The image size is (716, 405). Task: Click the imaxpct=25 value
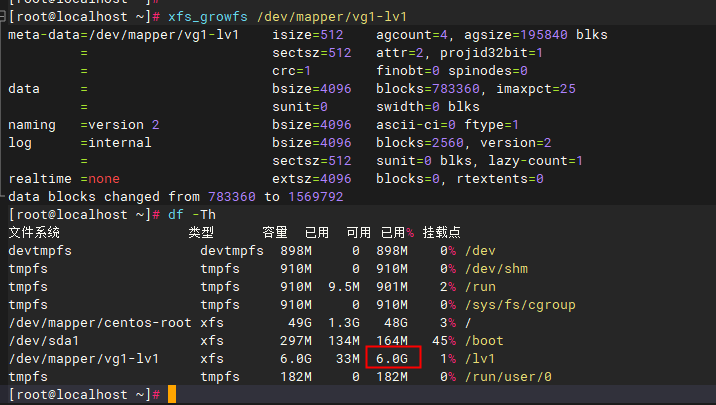[x=536, y=89]
